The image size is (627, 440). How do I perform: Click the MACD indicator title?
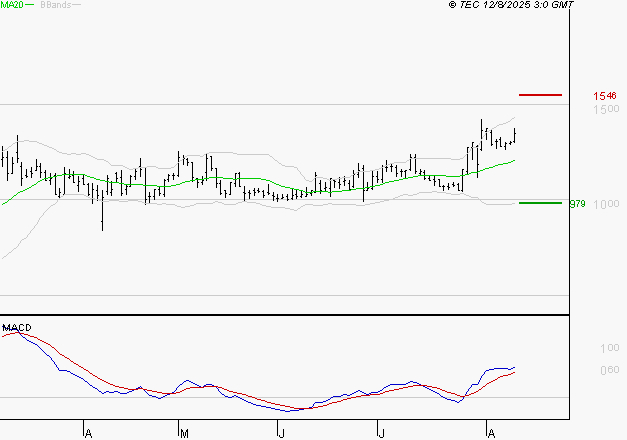coord(17,328)
